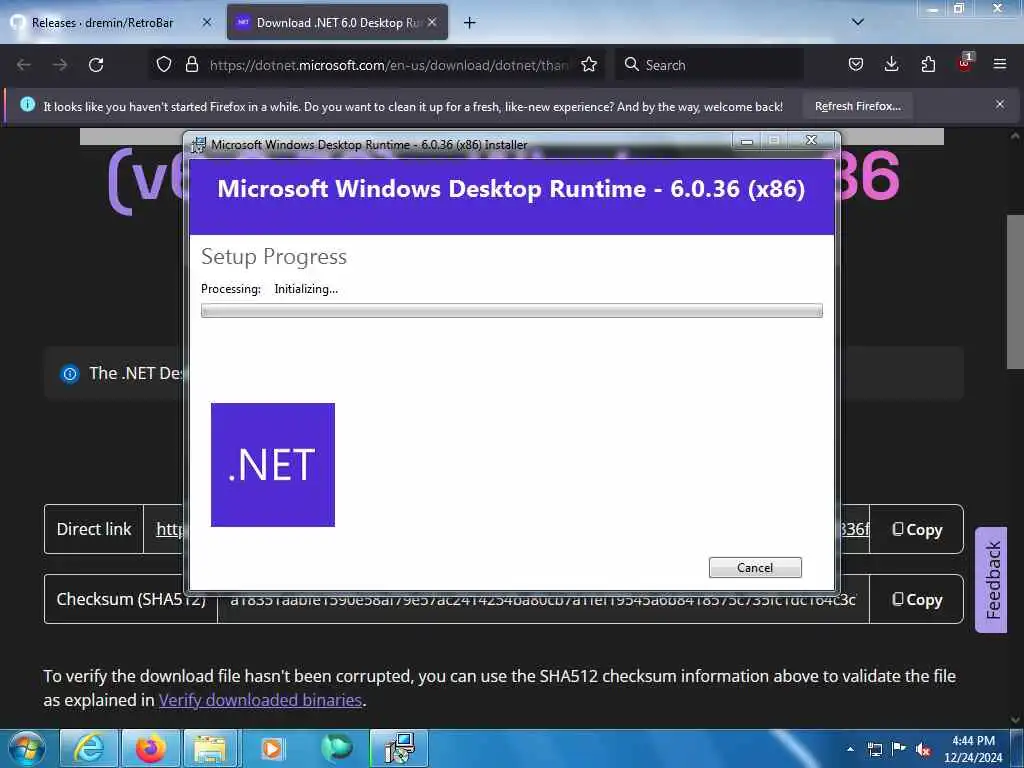Go back to the previous page
The height and width of the screenshot is (768, 1024).
point(24,65)
